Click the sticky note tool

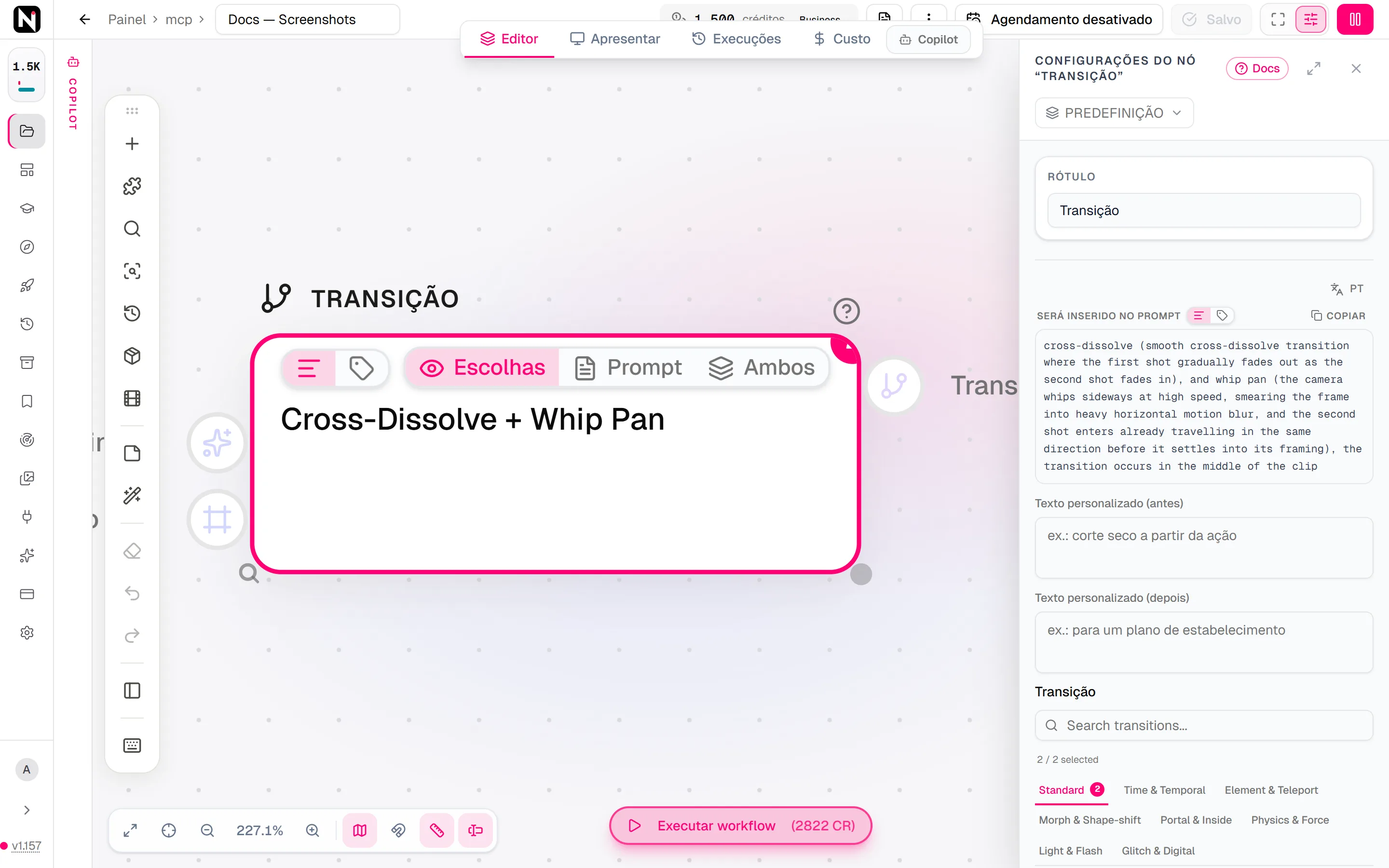132,453
